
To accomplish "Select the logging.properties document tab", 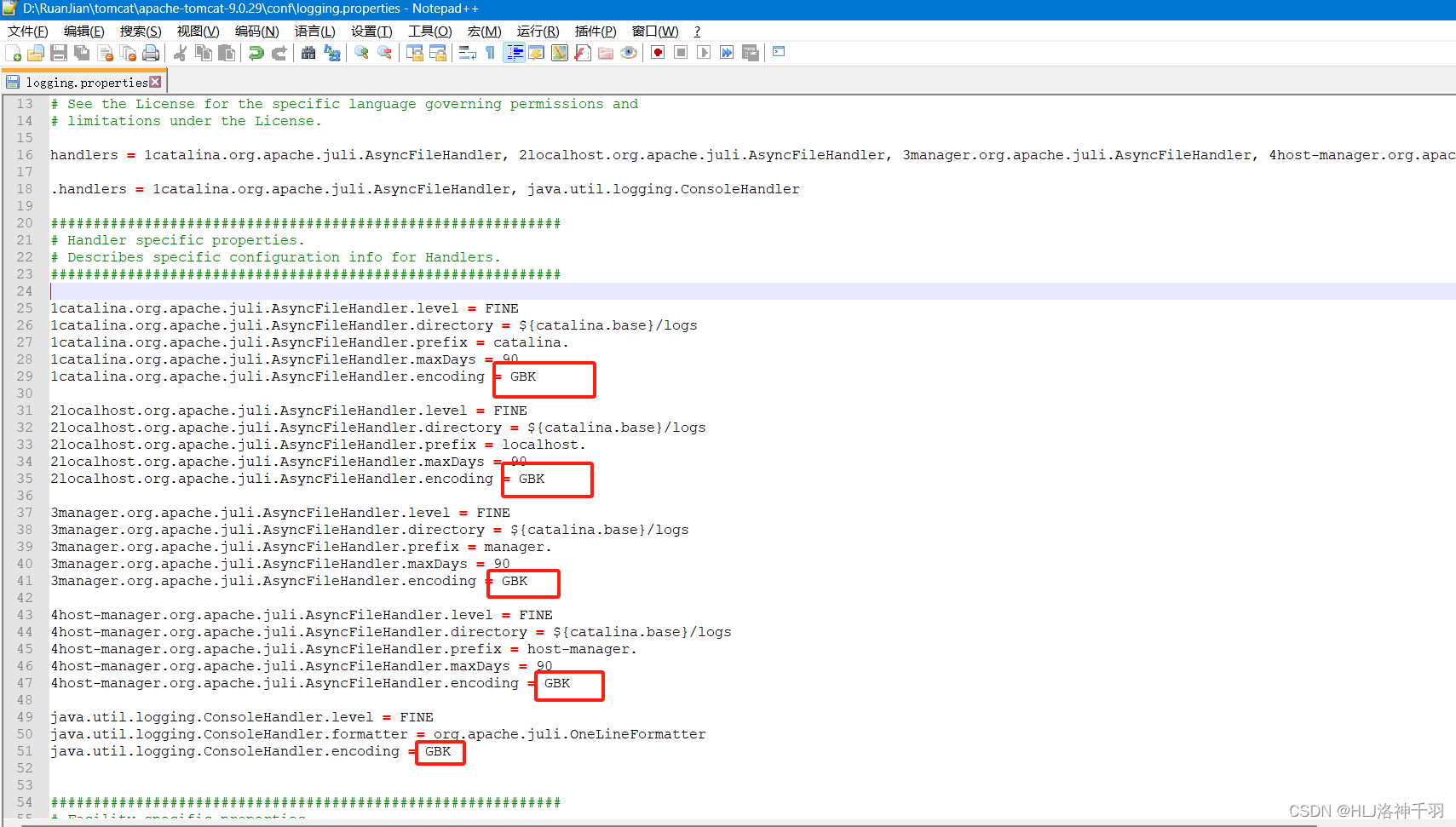I will tap(85, 82).
